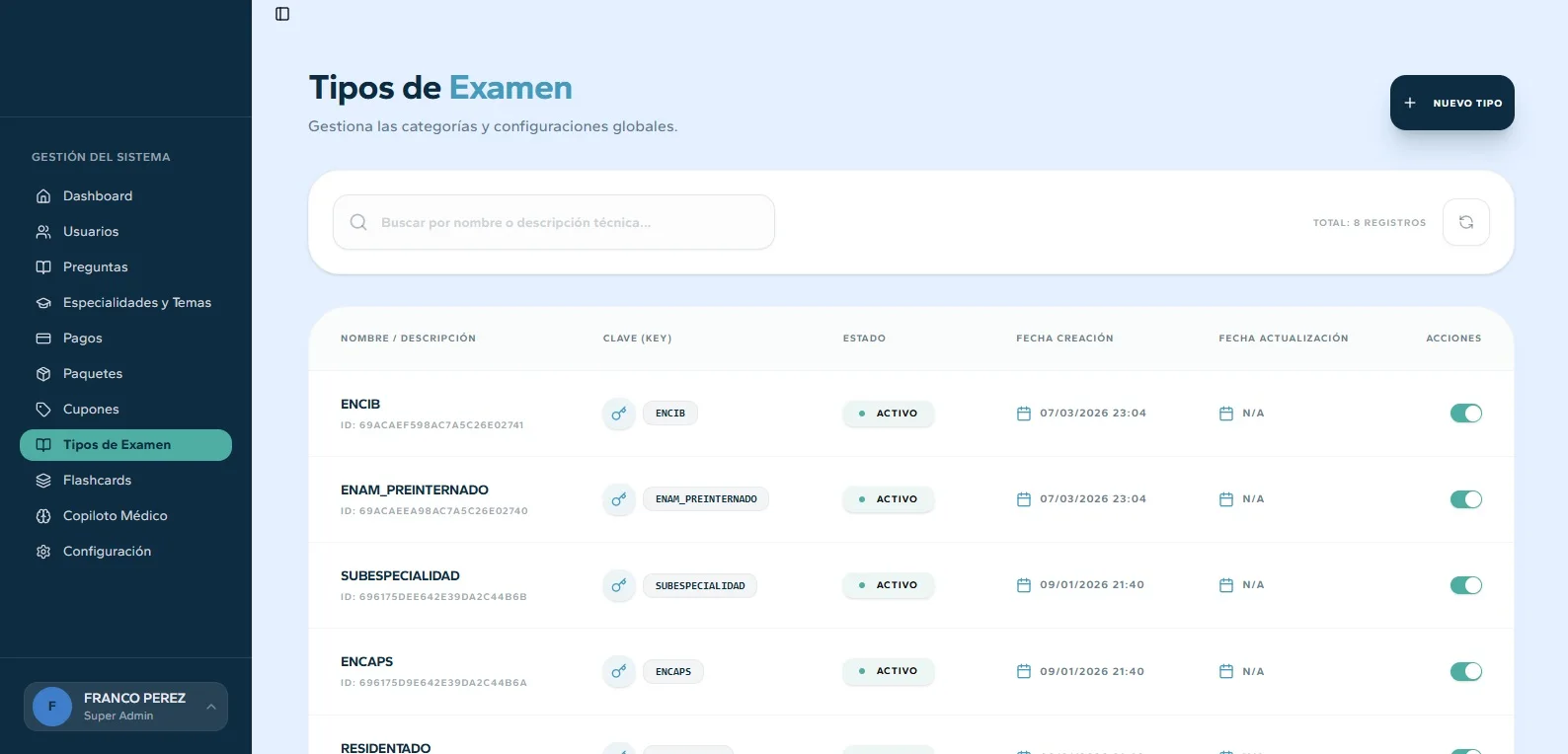The image size is (1568, 754).
Task: Click Activo status badge in ENCAPS row
Action: point(889,671)
